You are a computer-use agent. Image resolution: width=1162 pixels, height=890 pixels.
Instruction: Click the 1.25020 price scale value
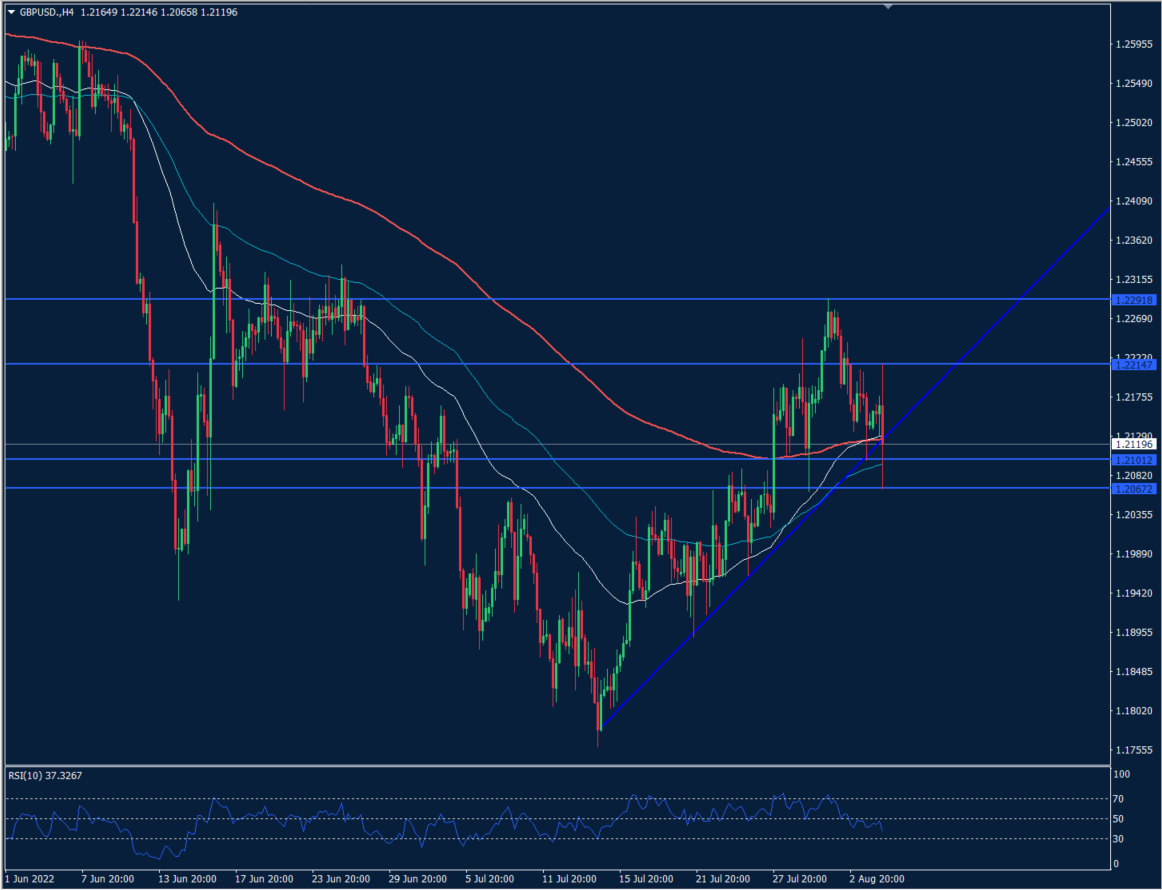pos(1133,122)
